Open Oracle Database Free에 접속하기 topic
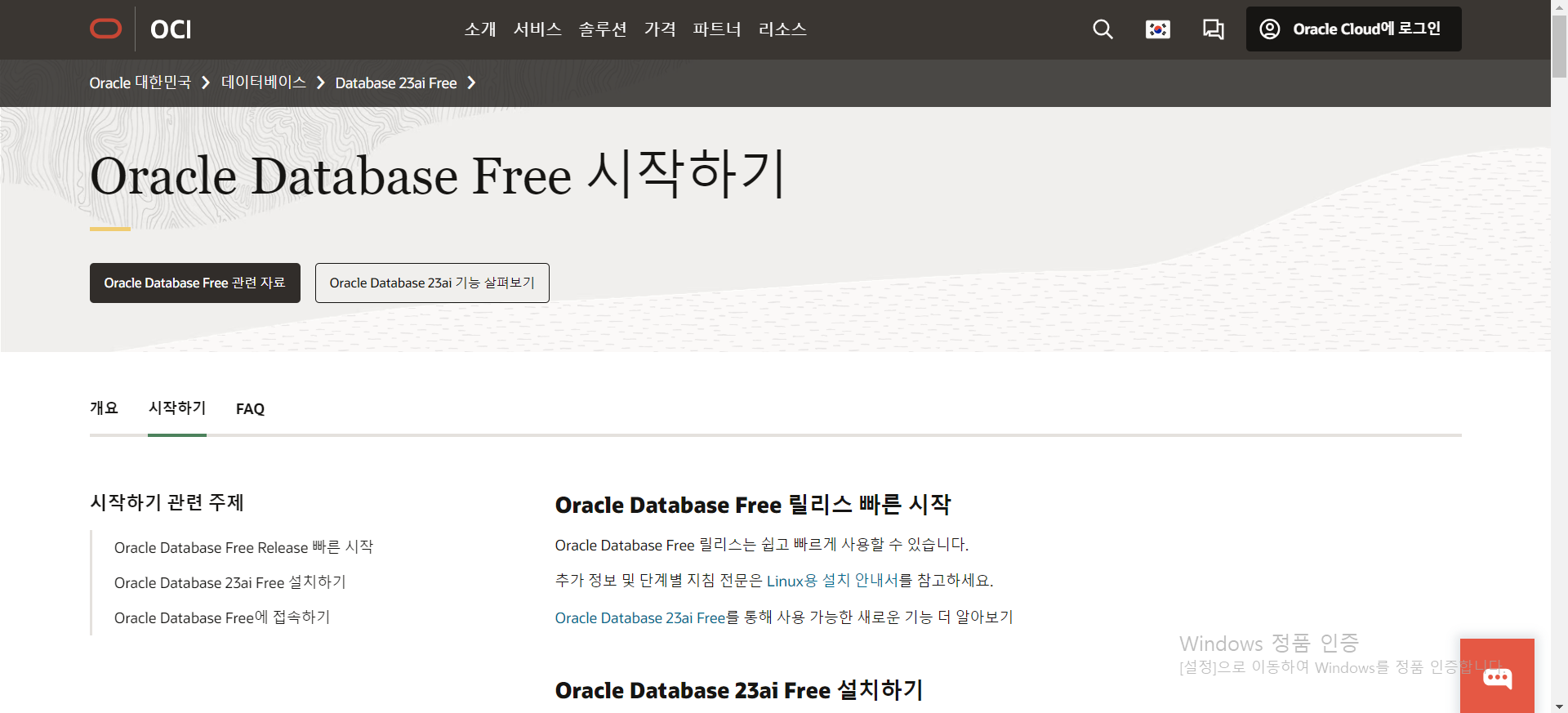The image size is (1568, 713). point(222,617)
